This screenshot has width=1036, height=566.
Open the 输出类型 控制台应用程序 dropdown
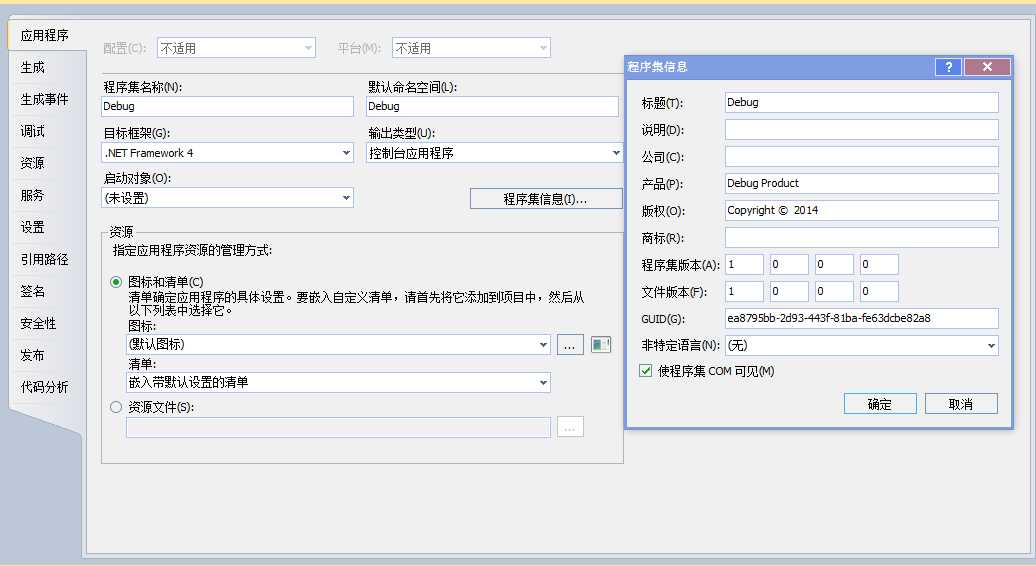494,153
